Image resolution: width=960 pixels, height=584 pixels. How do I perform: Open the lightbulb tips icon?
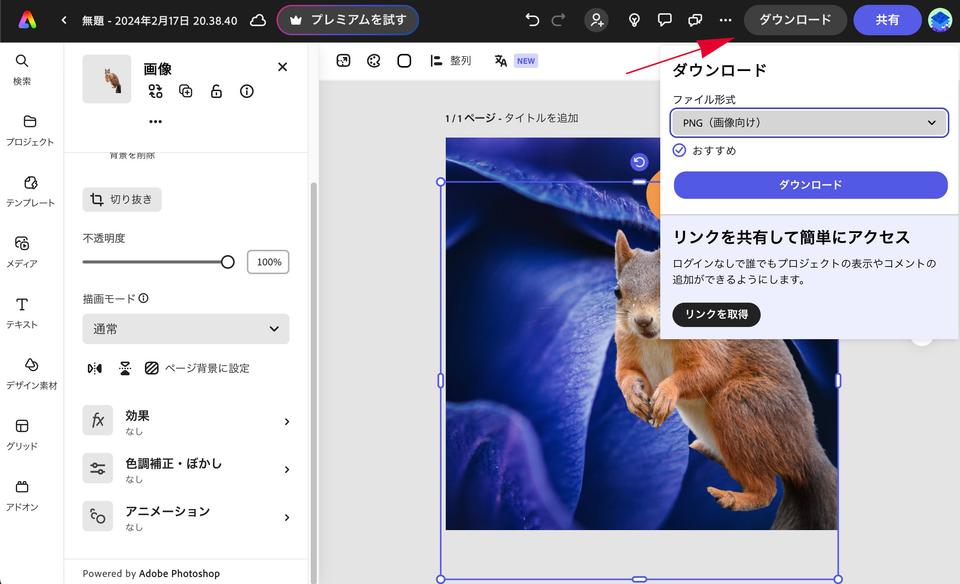point(633,20)
